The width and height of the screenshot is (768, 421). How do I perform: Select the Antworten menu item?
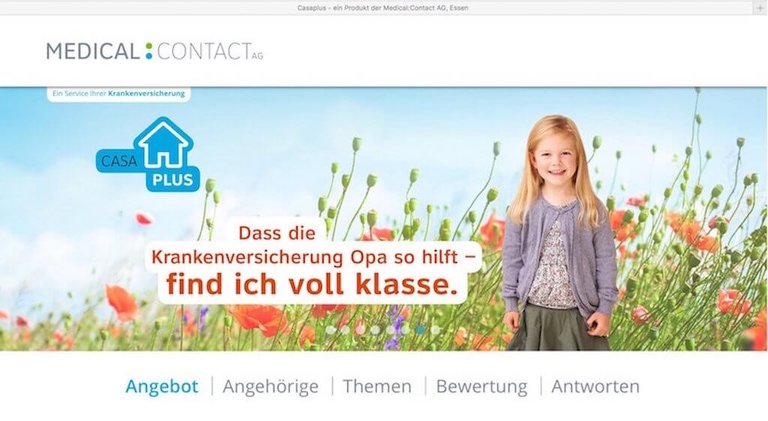coord(596,386)
